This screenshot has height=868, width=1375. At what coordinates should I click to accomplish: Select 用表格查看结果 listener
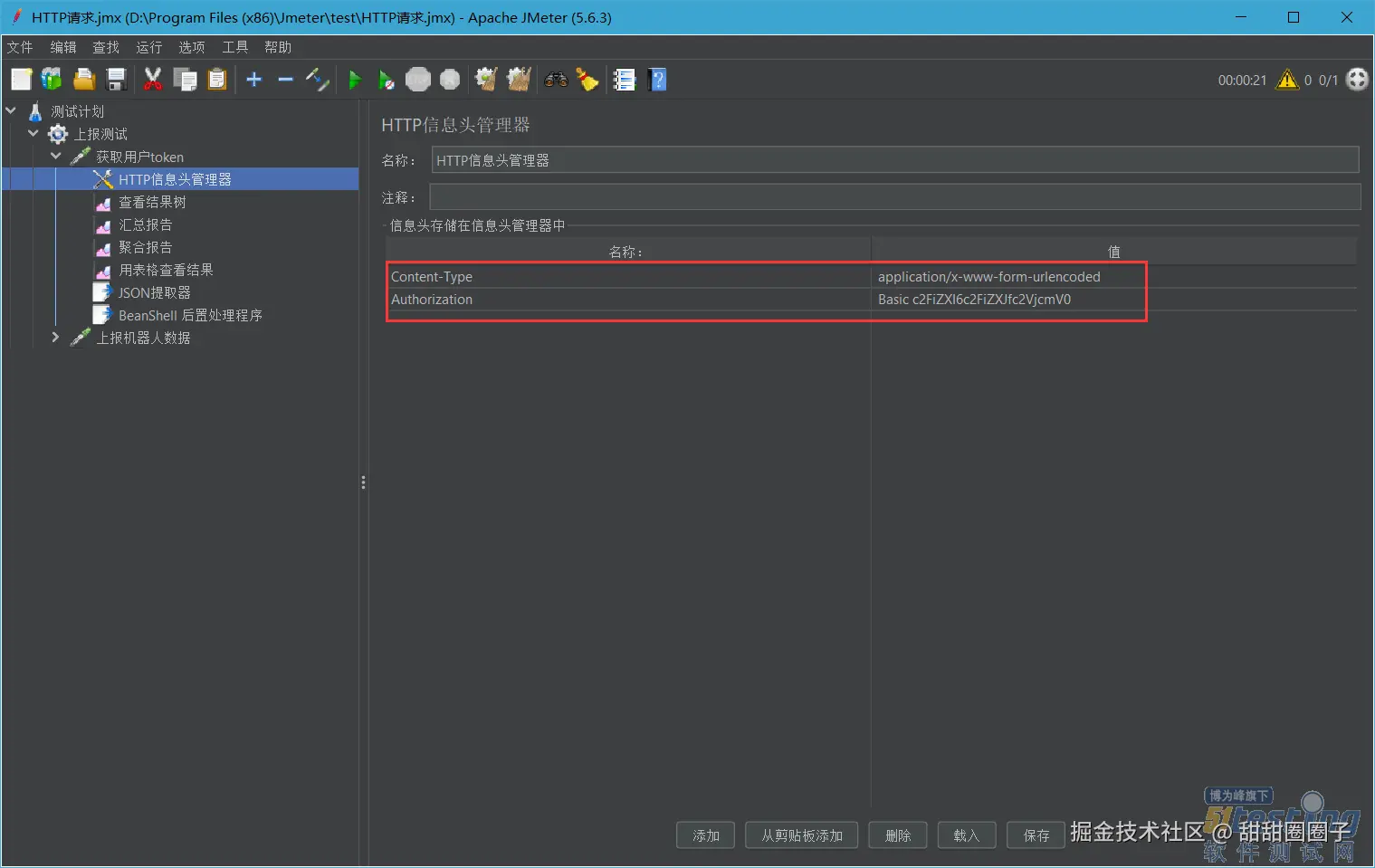[x=166, y=270]
